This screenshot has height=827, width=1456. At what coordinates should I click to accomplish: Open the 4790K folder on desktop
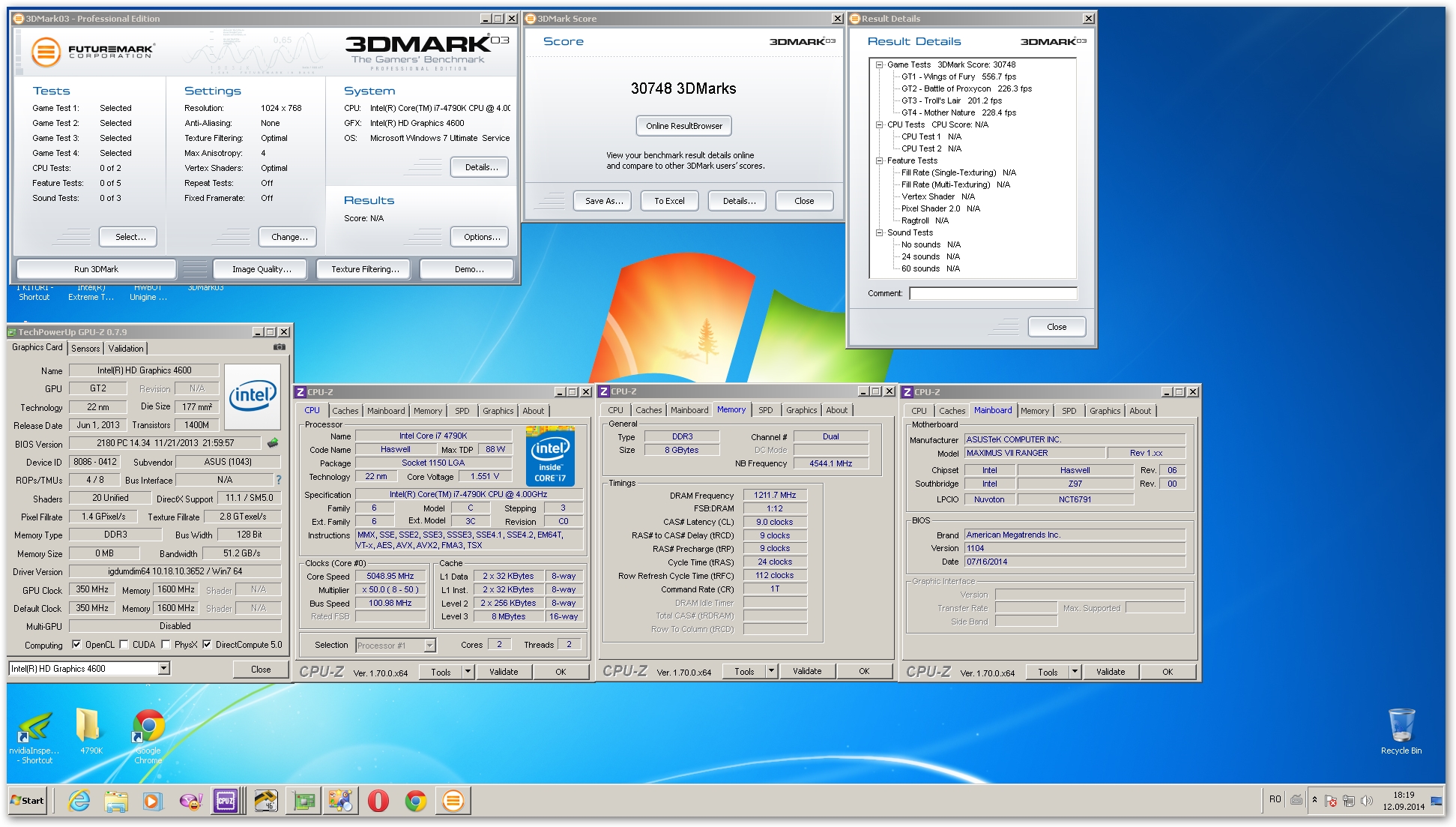pos(91,732)
